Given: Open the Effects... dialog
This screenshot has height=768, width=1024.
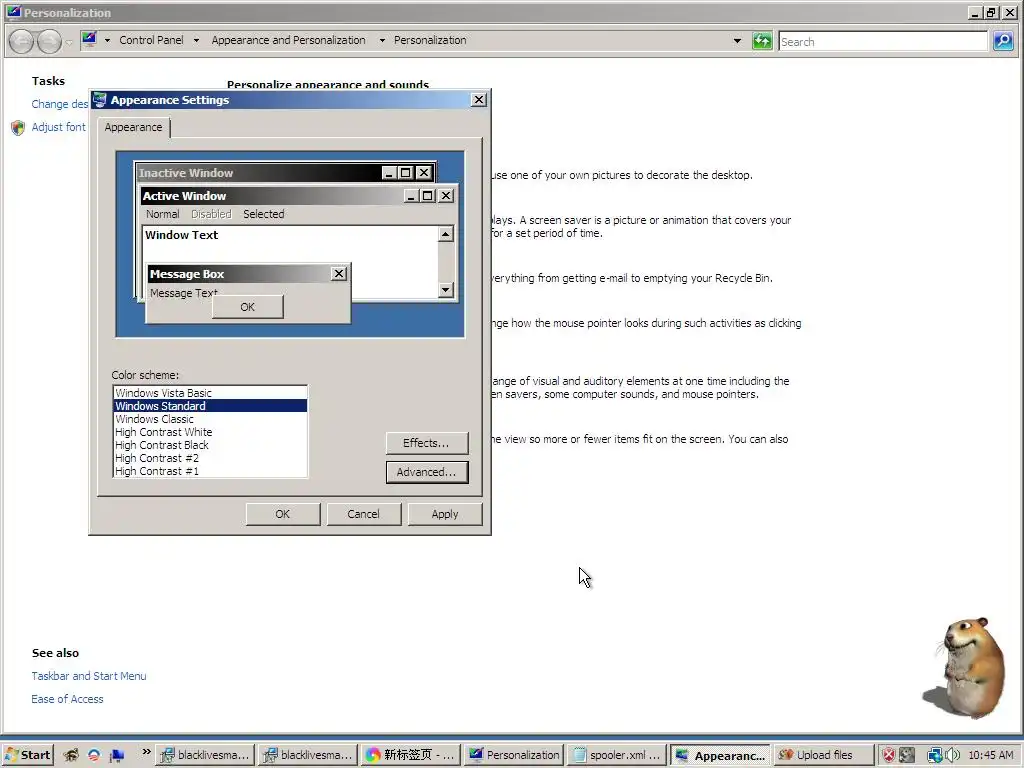Looking at the screenshot, I should tap(426, 443).
